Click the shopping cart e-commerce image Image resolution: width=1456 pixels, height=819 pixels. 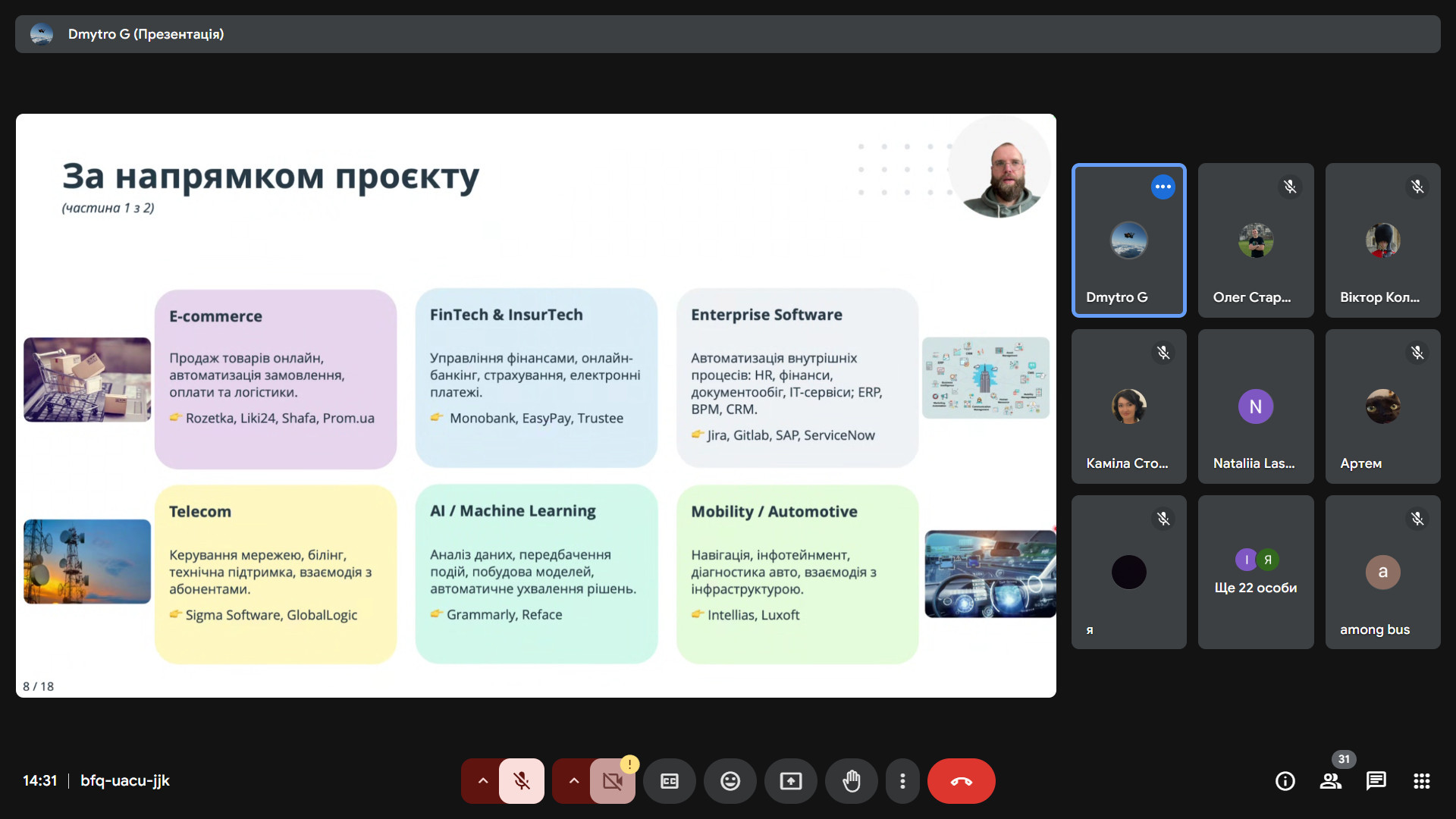point(87,380)
